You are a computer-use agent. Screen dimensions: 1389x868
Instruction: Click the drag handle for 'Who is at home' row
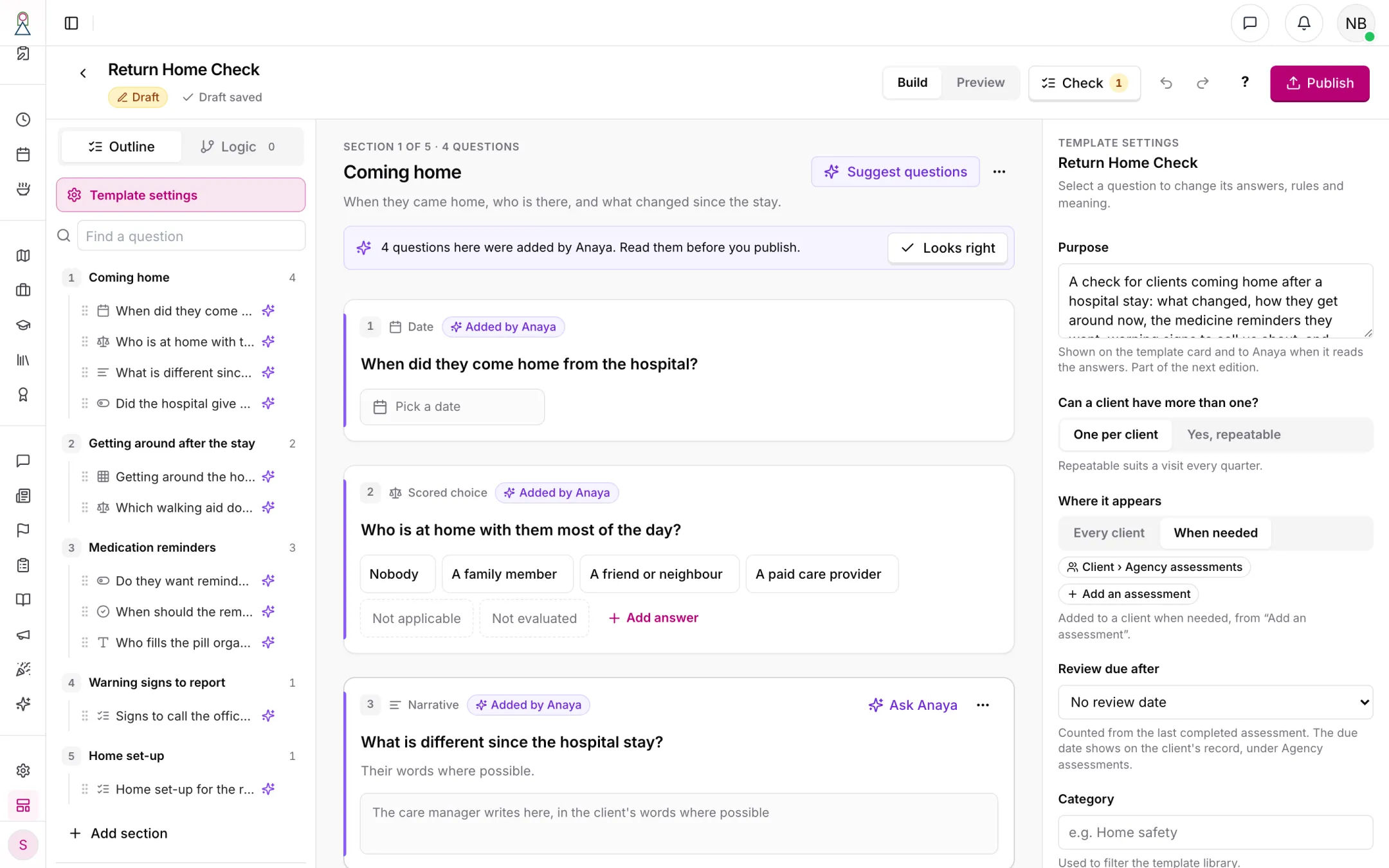point(85,341)
